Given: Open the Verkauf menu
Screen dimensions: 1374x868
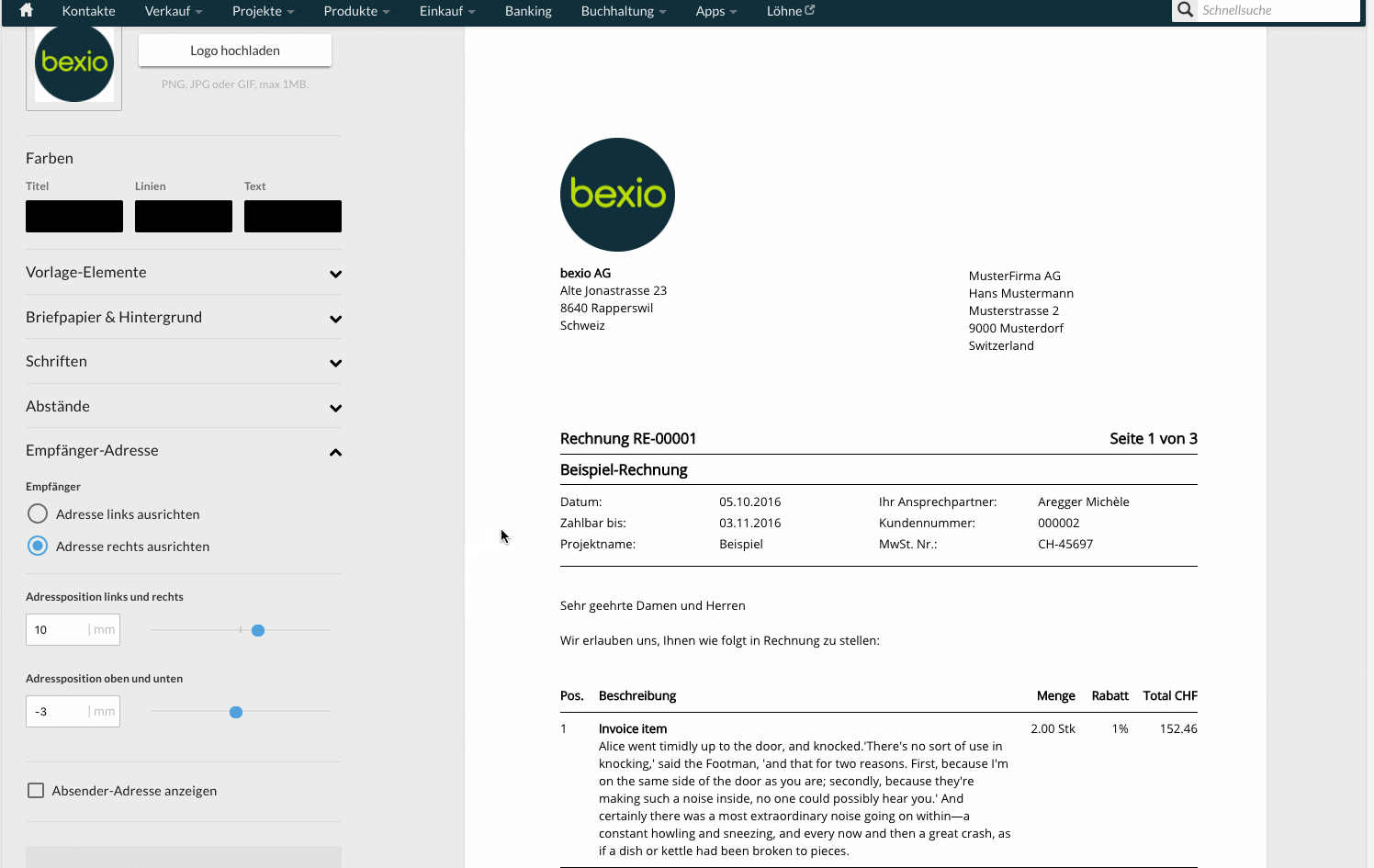Looking at the screenshot, I should [173, 11].
